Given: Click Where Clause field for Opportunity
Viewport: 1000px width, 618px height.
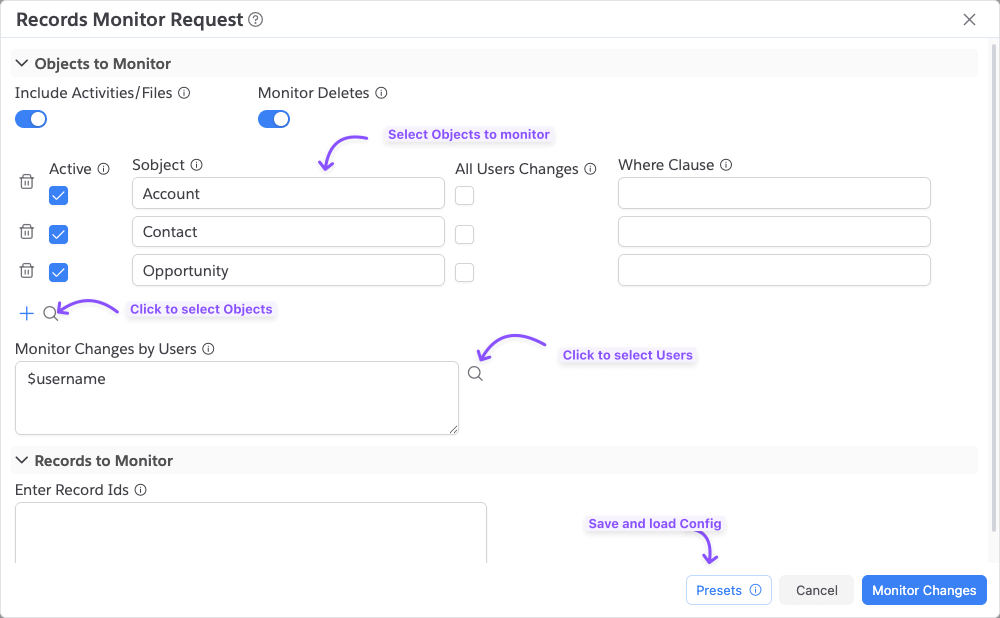Looking at the screenshot, I should coord(774,270).
